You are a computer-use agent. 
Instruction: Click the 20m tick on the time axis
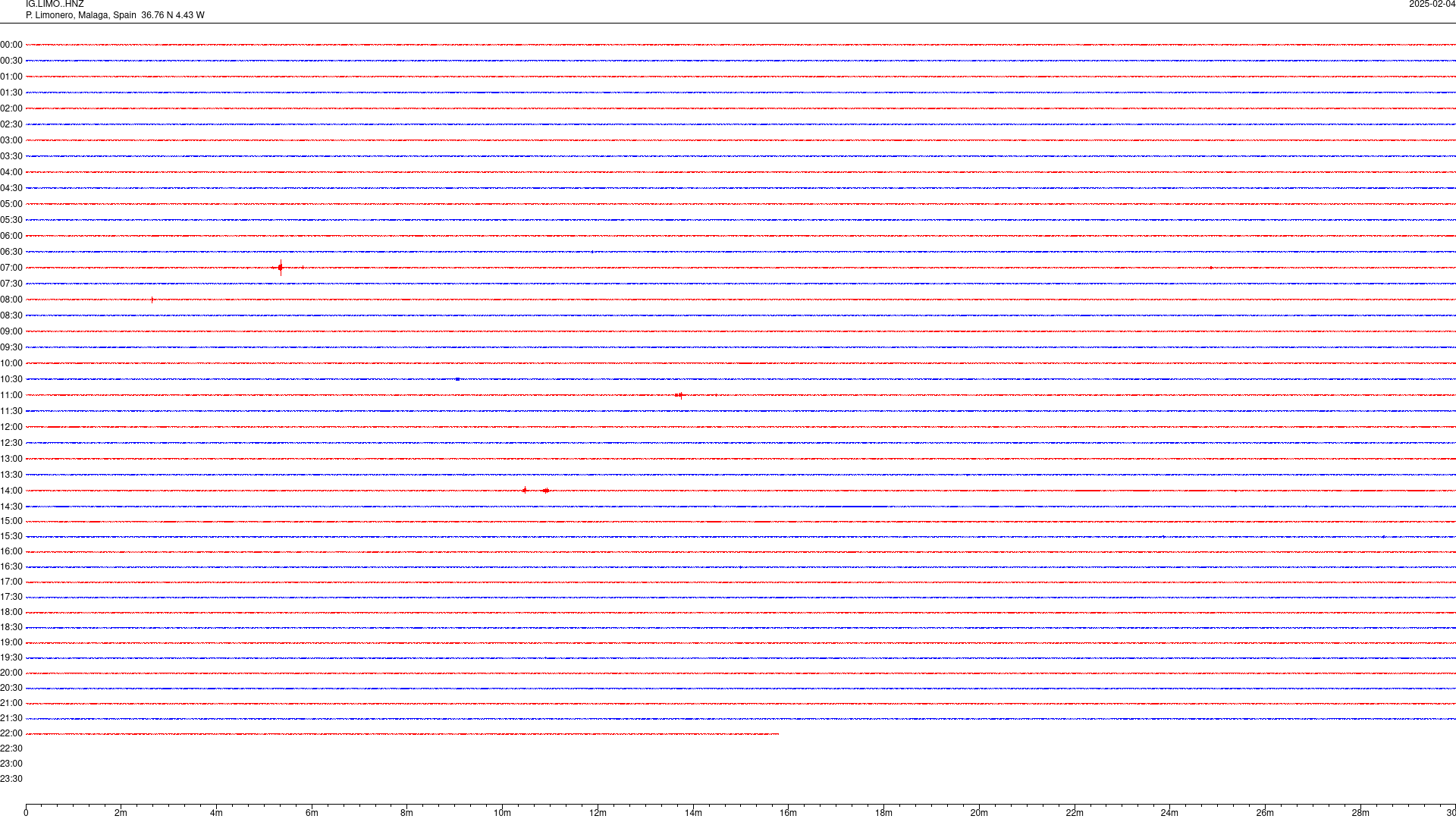(979, 813)
